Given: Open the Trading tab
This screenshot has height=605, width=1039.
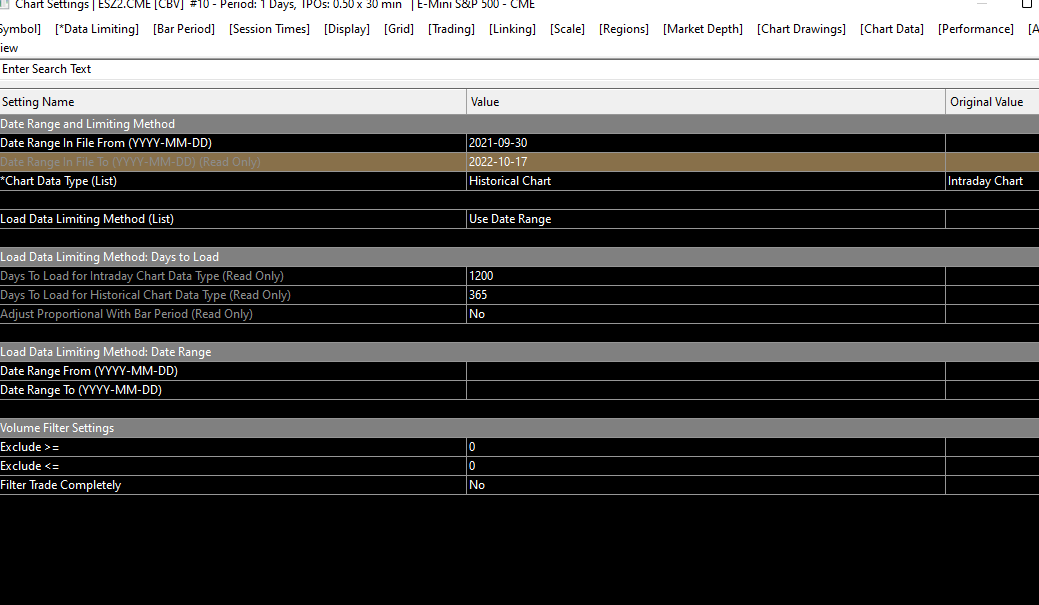Looking at the screenshot, I should click(x=451, y=29).
